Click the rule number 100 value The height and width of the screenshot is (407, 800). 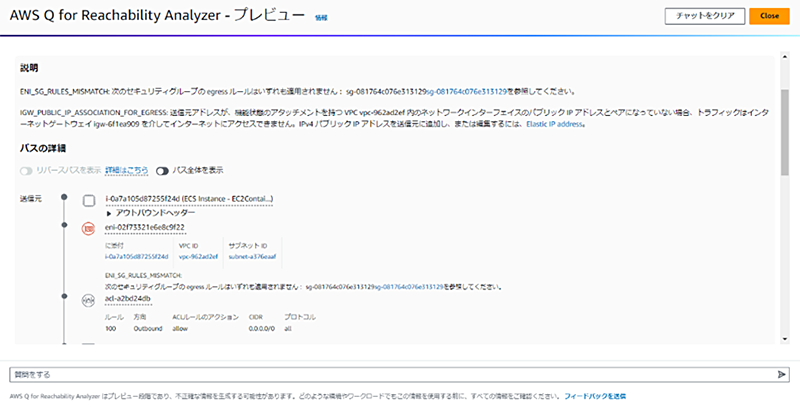110,328
